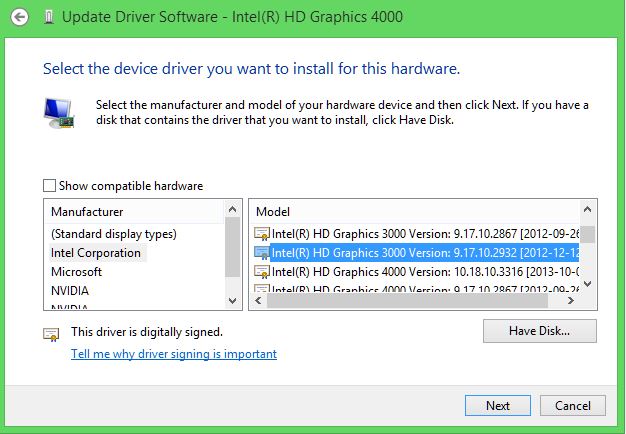Click Model list scroll down arrow

587,284
